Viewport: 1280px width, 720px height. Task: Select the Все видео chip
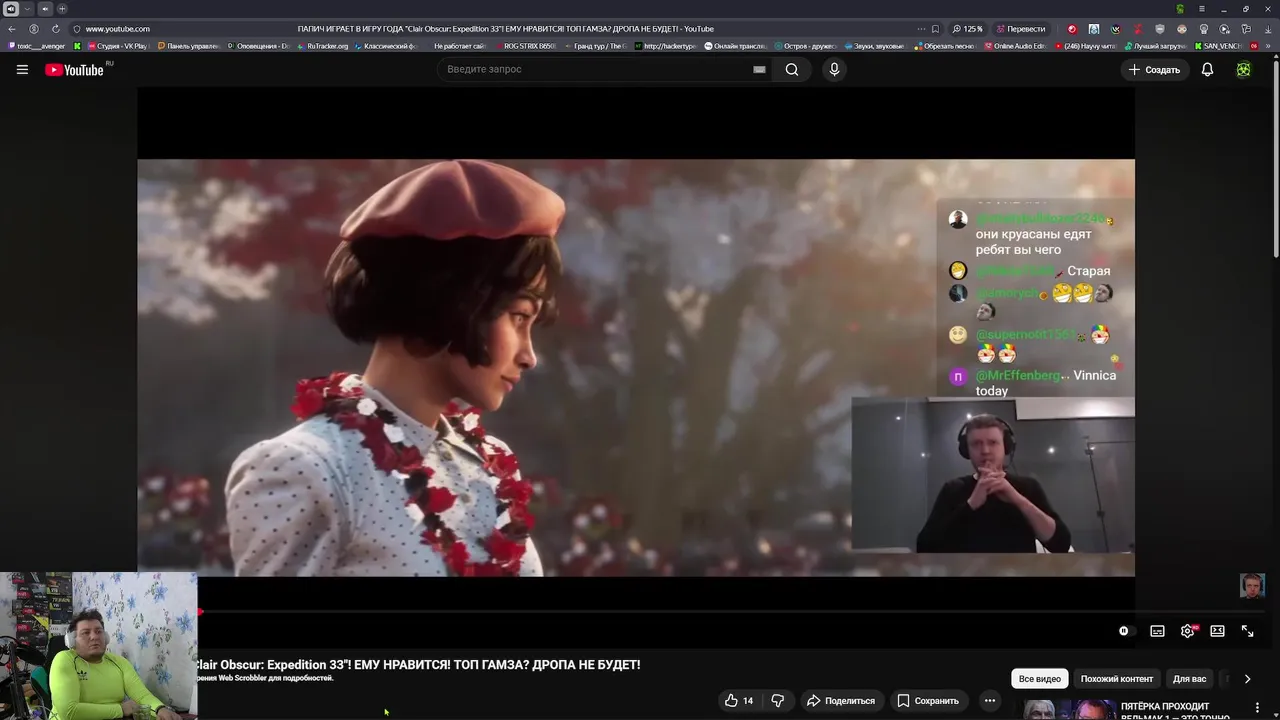coord(1040,679)
